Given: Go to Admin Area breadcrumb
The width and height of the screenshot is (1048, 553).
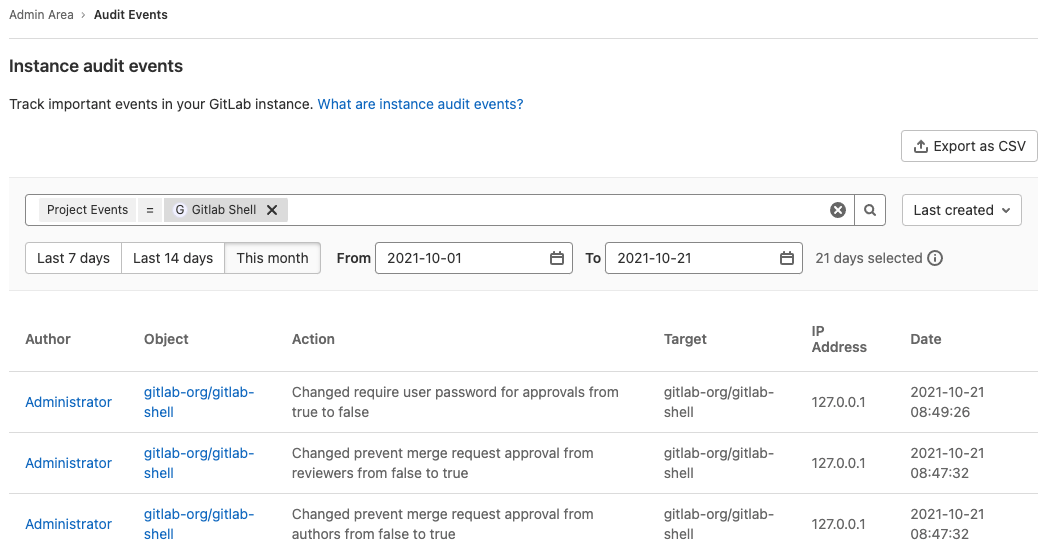Looking at the screenshot, I should [x=41, y=15].
